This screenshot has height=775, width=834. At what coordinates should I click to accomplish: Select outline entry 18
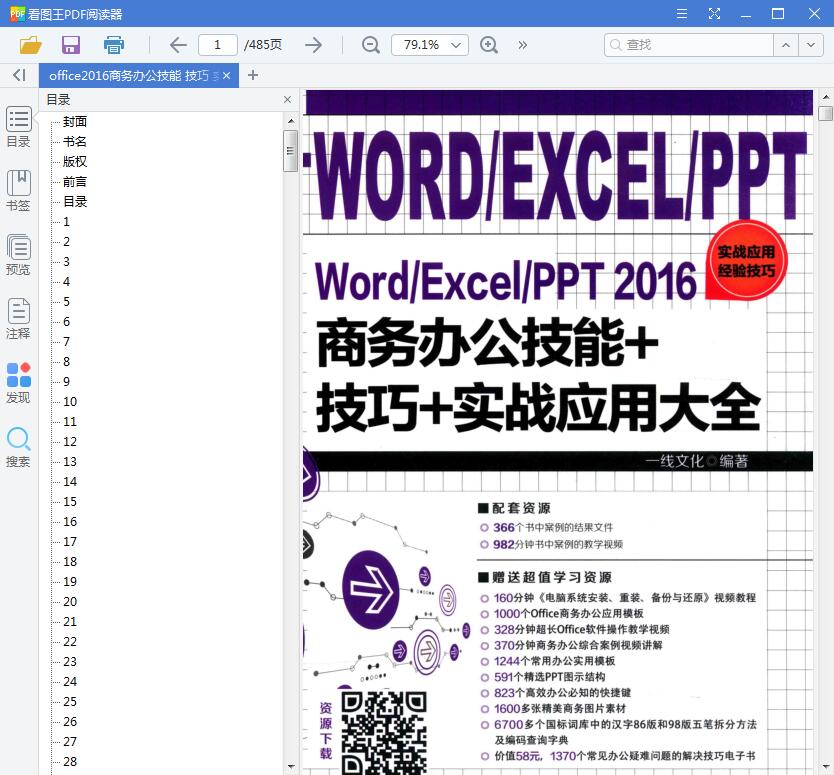70,562
